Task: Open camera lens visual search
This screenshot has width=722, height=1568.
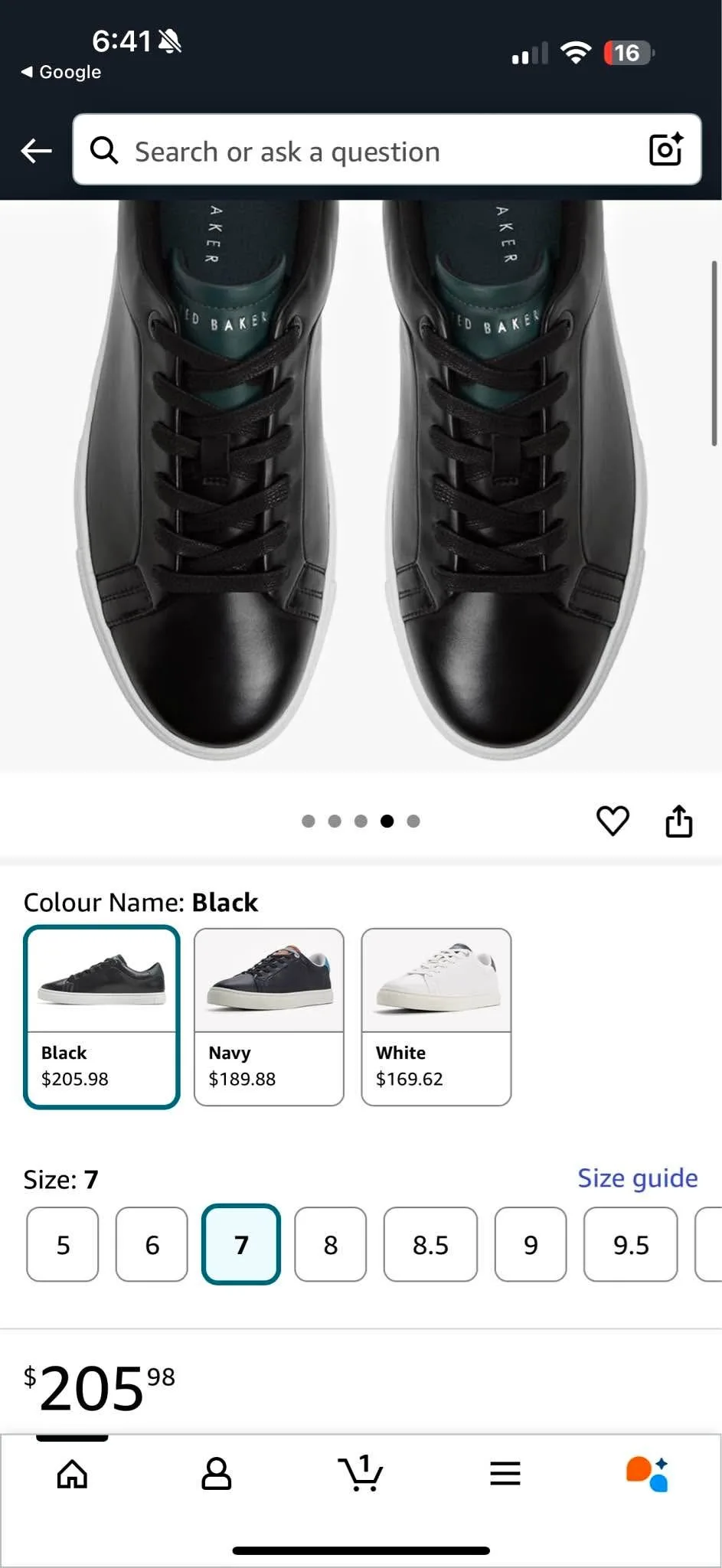Action: click(665, 150)
